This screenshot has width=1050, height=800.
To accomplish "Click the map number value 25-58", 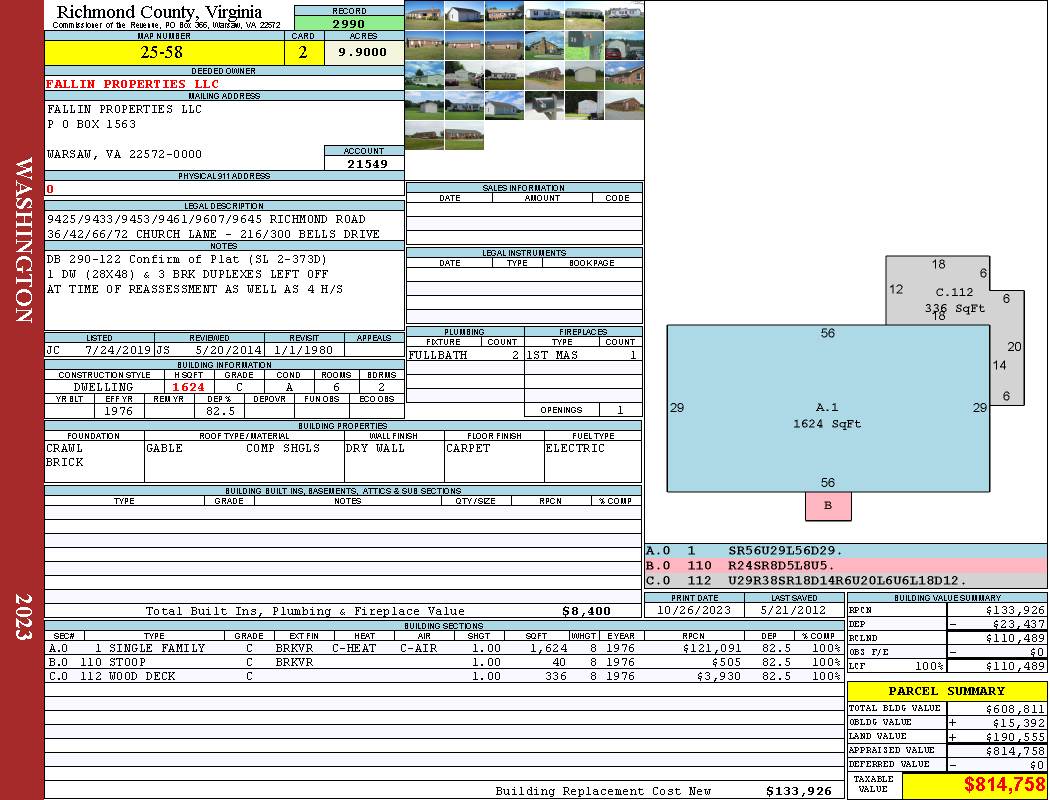I will click(161, 52).
